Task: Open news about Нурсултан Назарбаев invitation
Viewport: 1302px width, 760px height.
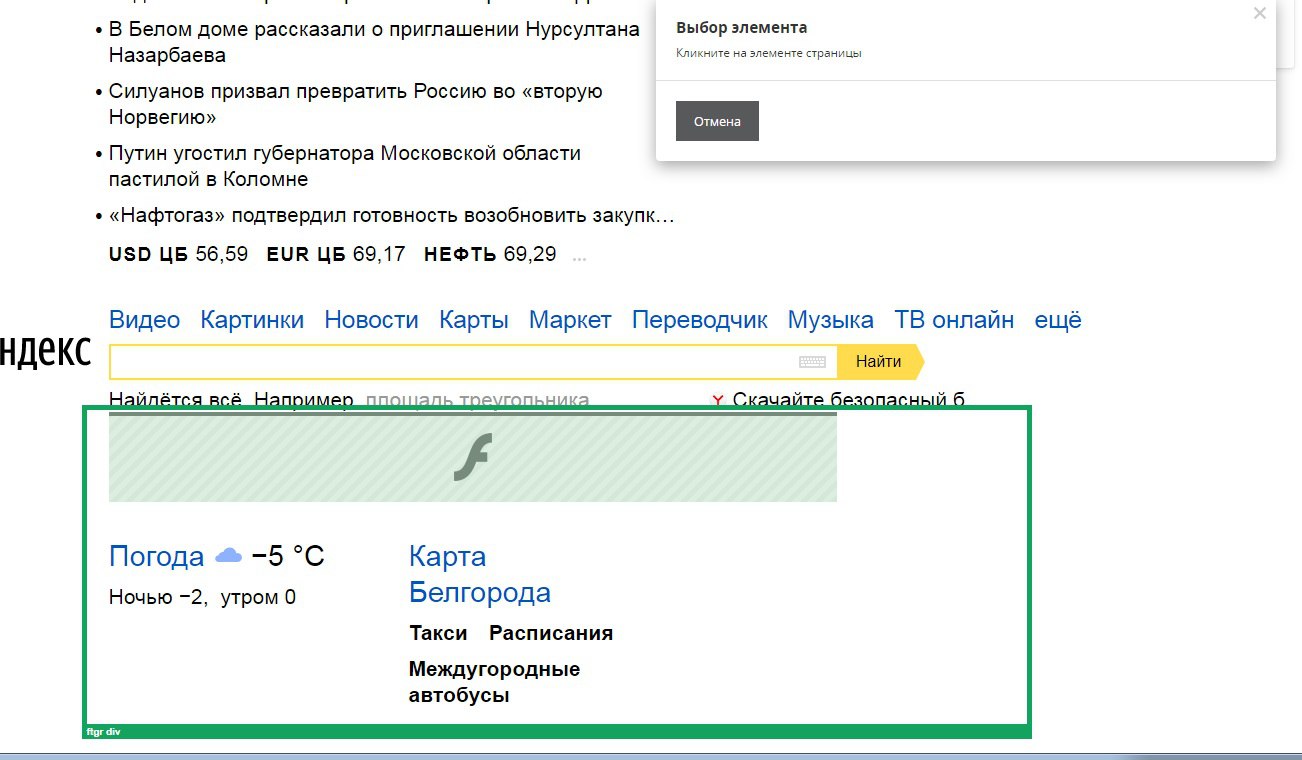Action: pos(374,42)
